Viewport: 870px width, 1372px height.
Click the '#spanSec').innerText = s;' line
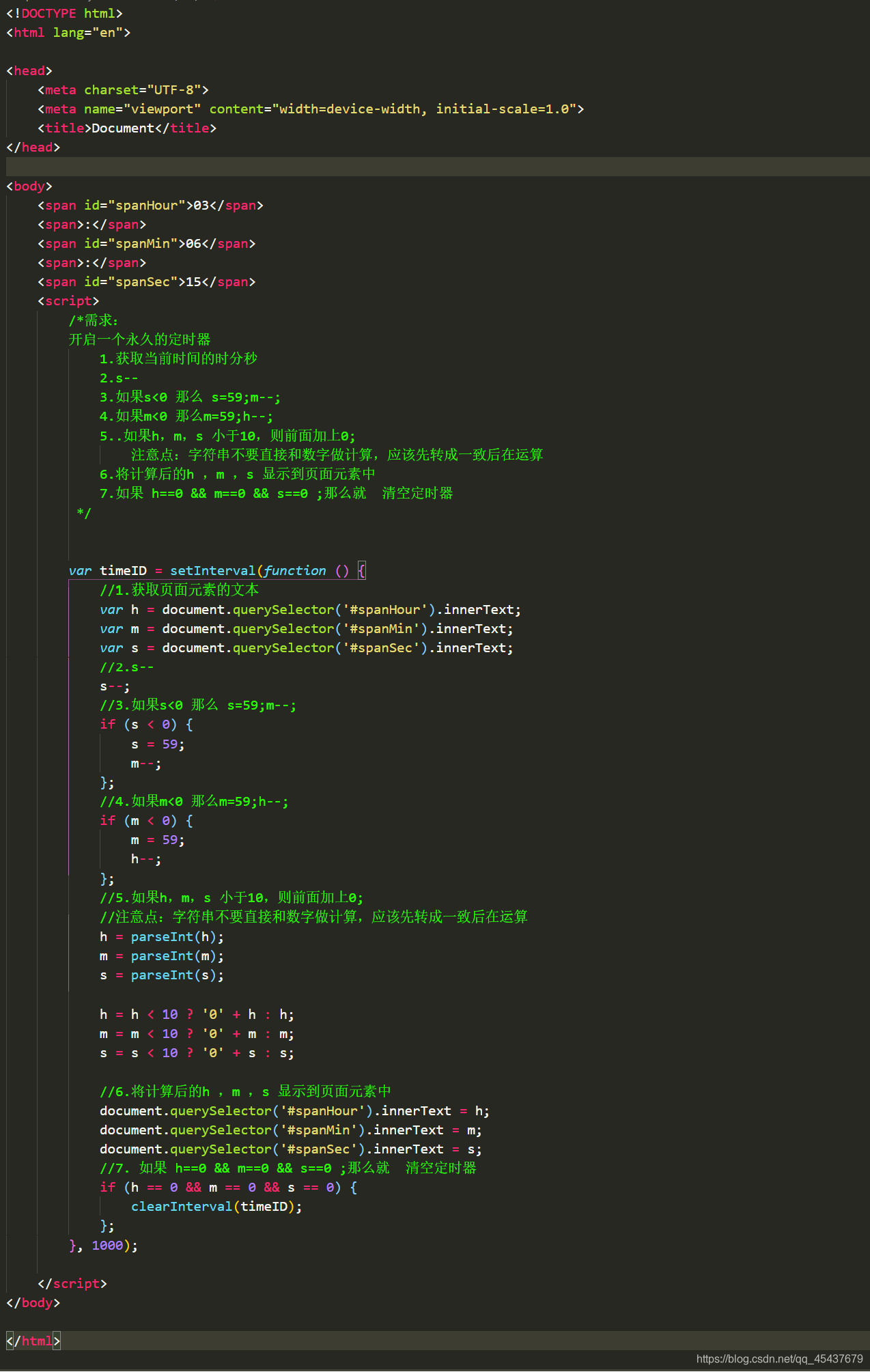(291, 1149)
